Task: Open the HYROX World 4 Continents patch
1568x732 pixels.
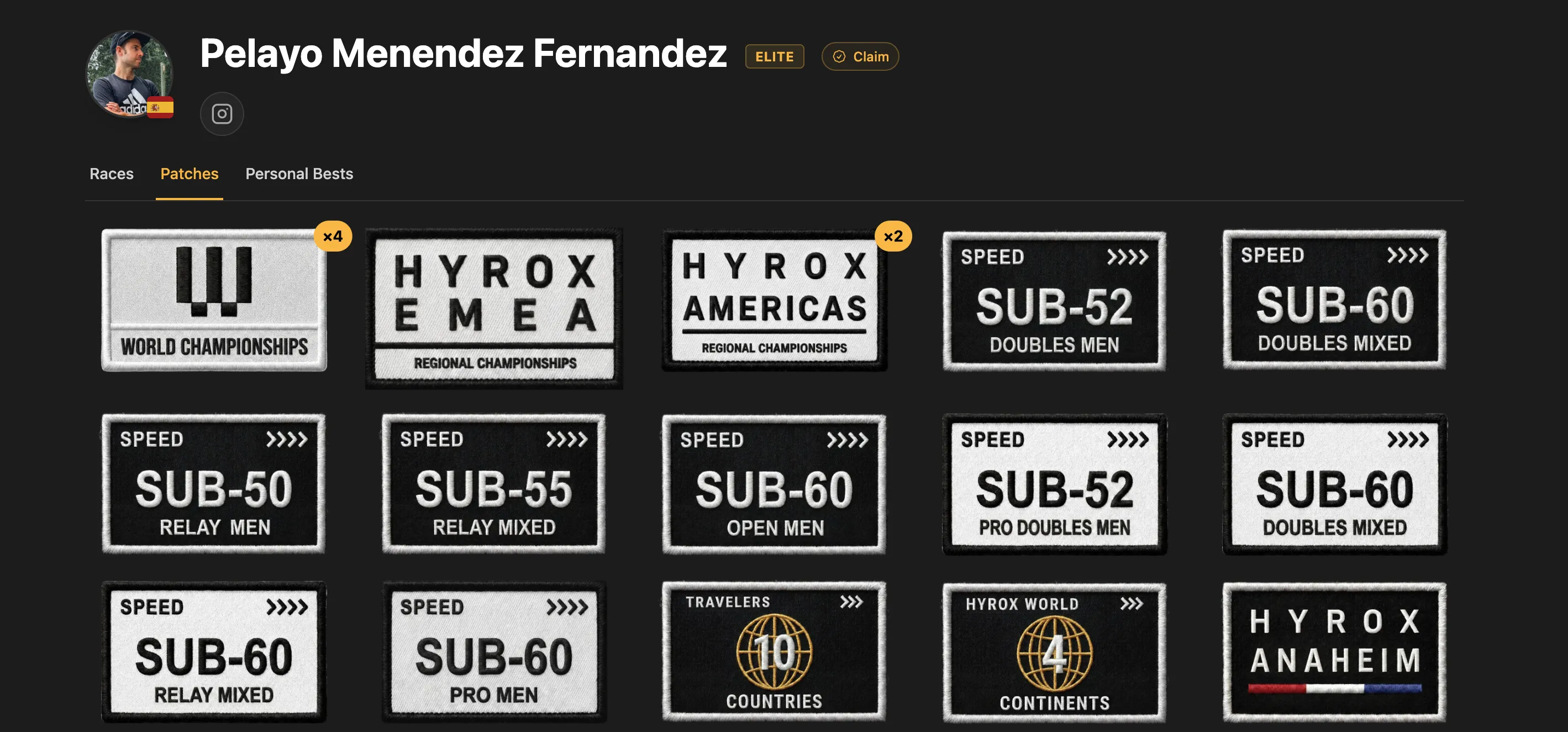Action: 1054,653
